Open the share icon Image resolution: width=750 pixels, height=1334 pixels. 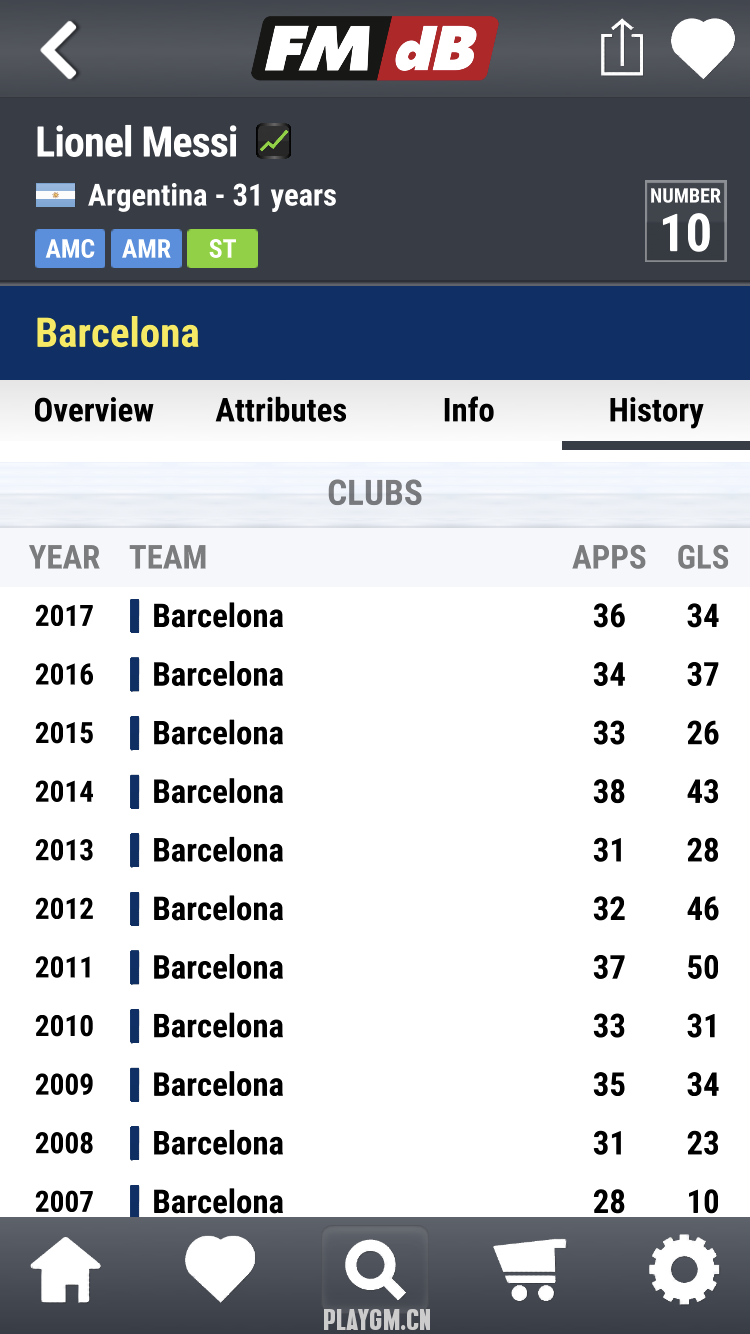click(x=621, y=48)
